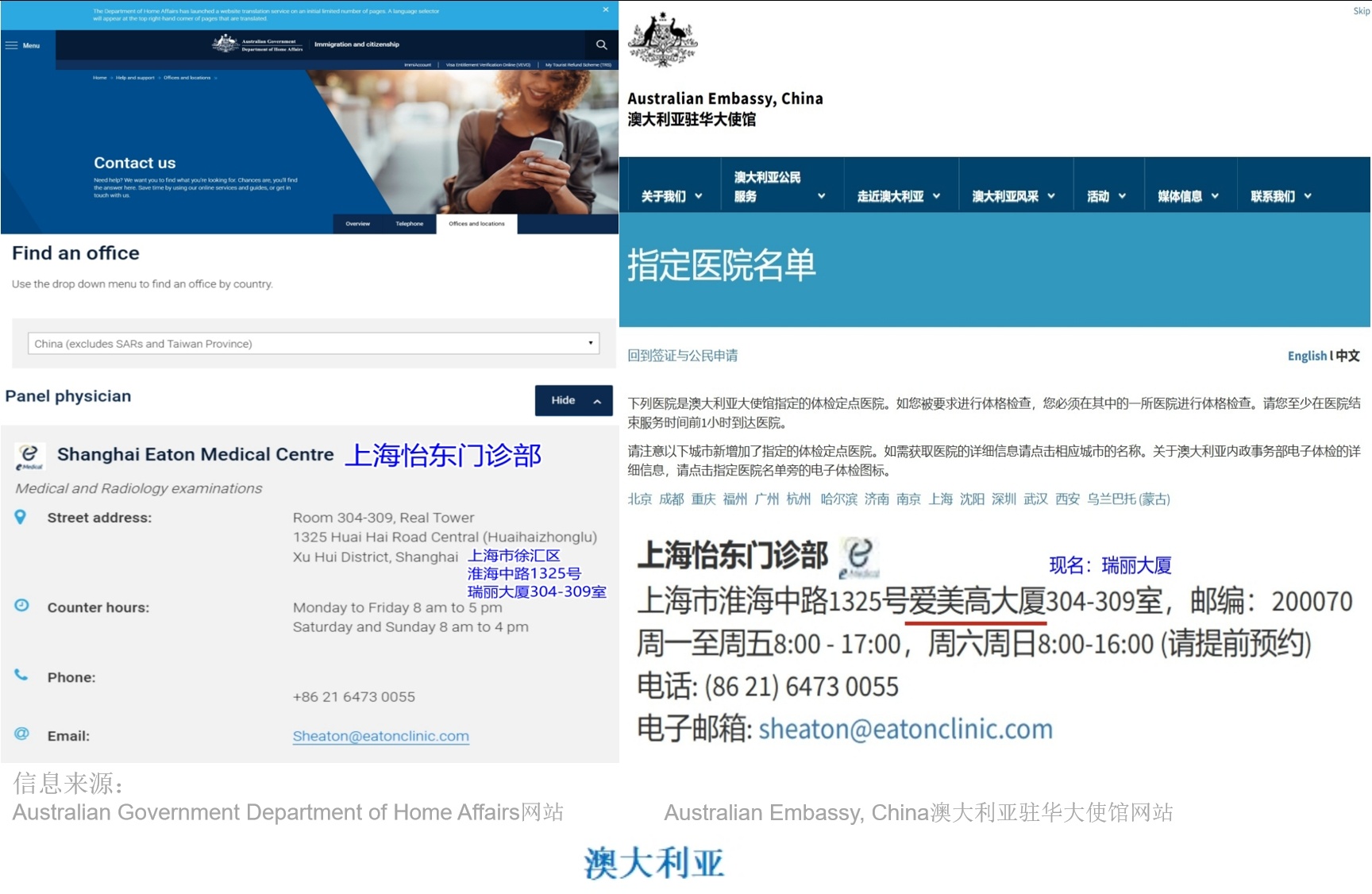Switch embassy page language to English

[x=1306, y=356]
